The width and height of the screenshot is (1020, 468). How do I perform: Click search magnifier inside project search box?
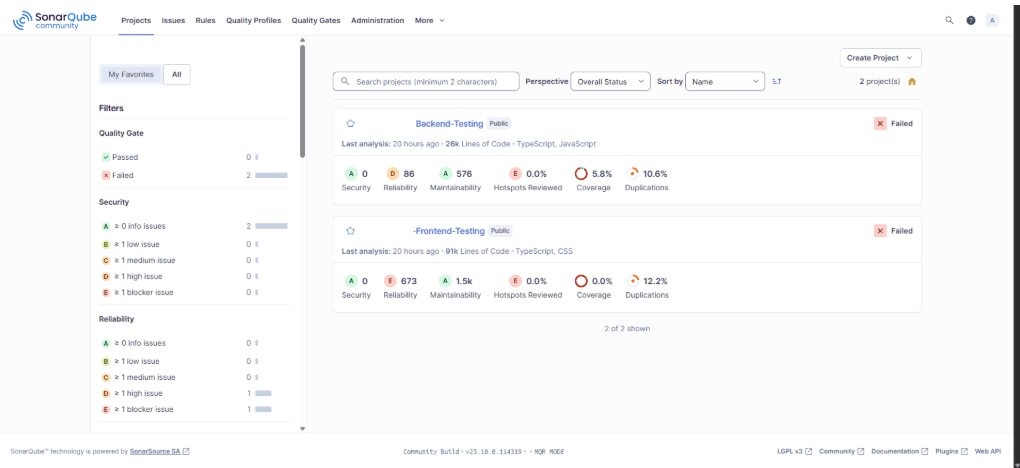click(345, 81)
